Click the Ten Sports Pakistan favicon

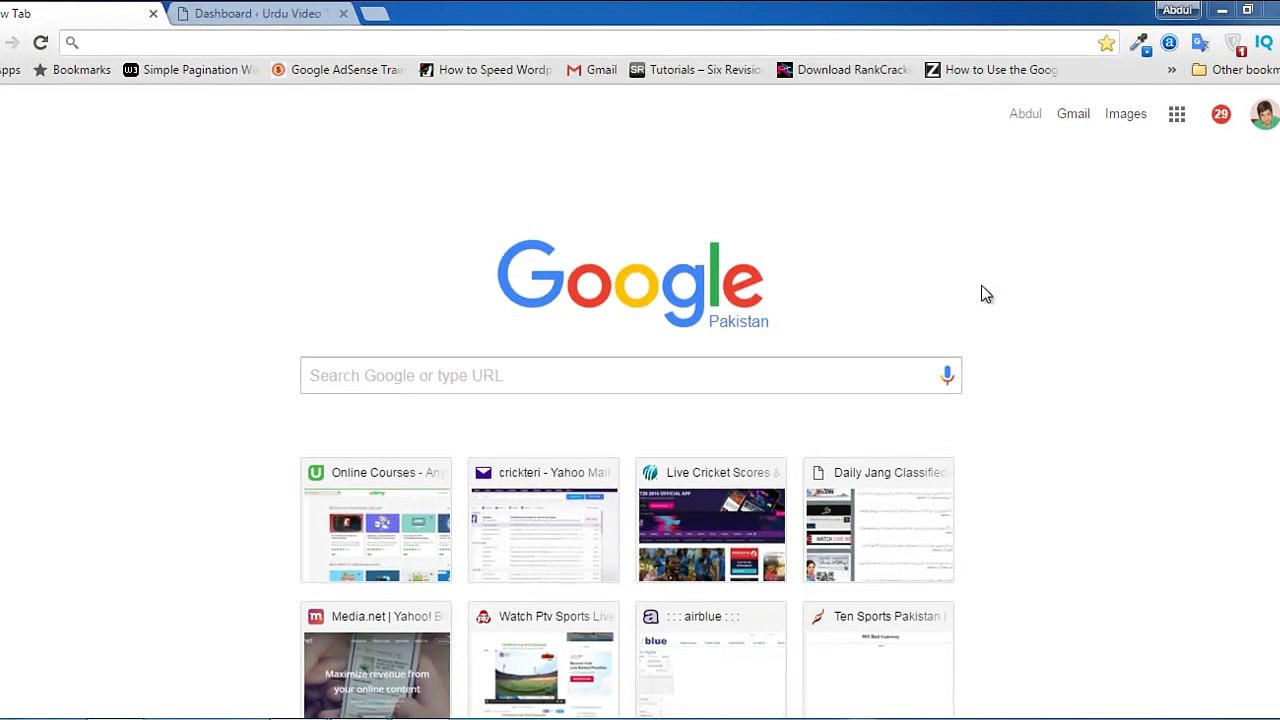coord(818,617)
